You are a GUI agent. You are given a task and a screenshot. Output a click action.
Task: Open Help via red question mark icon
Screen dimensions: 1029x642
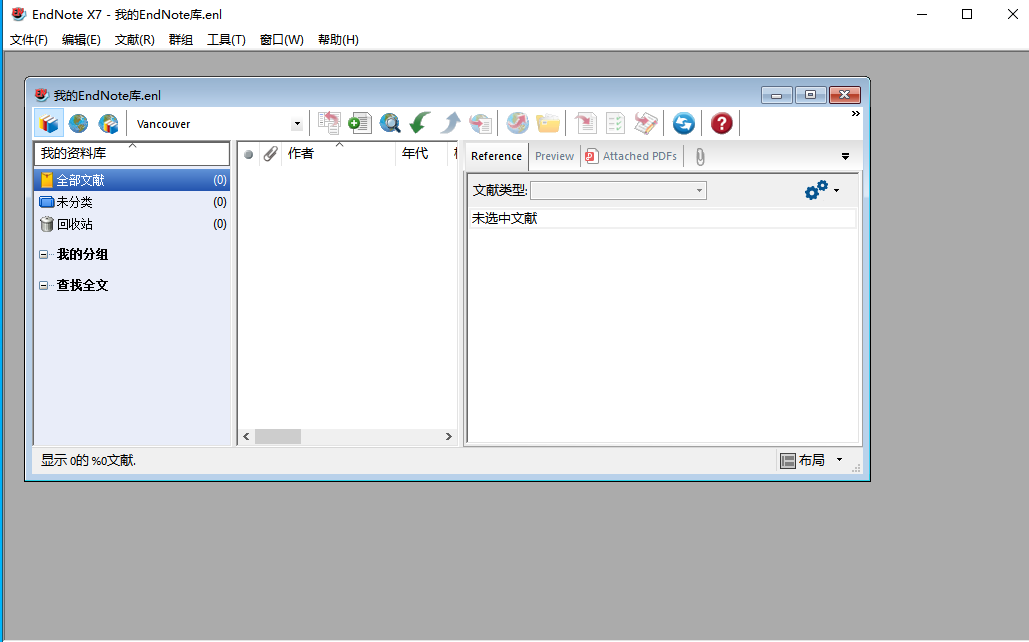click(721, 123)
